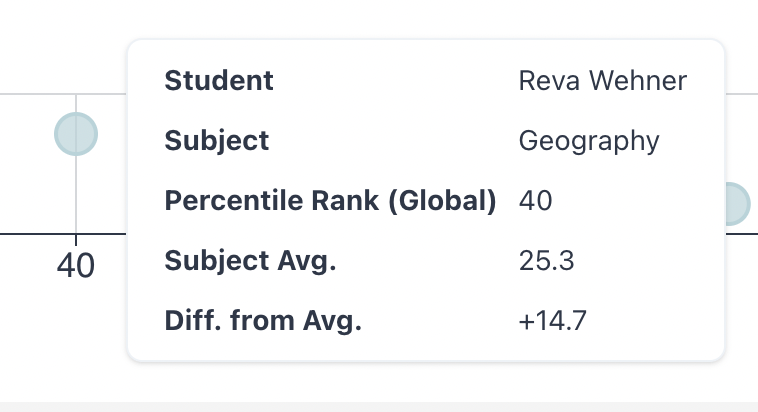The width and height of the screenshot is (758, 412).
Task: Click the Student label in tooltip
Action: coord(219,80)
